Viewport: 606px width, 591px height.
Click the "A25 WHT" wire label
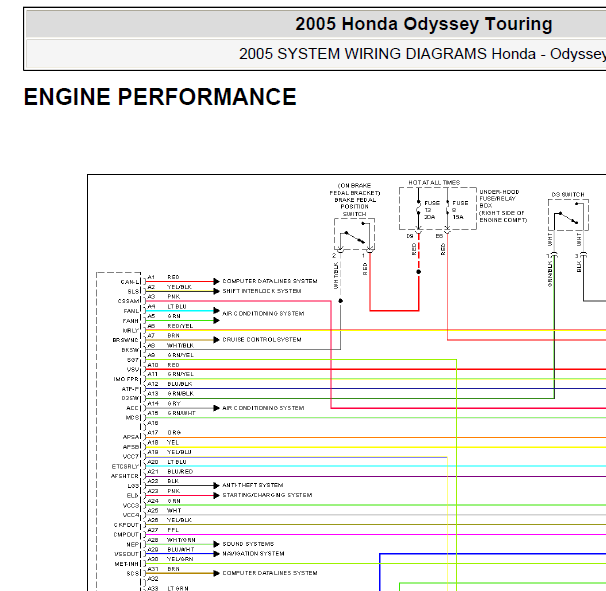[164, 510]
